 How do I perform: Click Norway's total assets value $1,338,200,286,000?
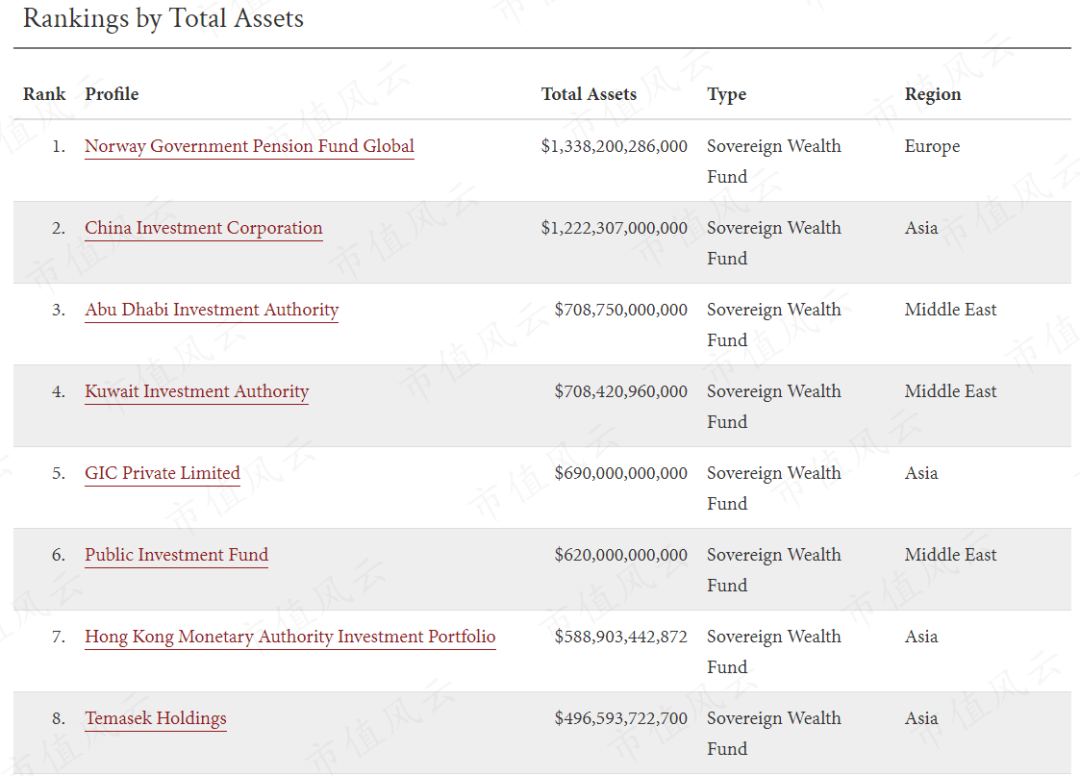point(614,146)
